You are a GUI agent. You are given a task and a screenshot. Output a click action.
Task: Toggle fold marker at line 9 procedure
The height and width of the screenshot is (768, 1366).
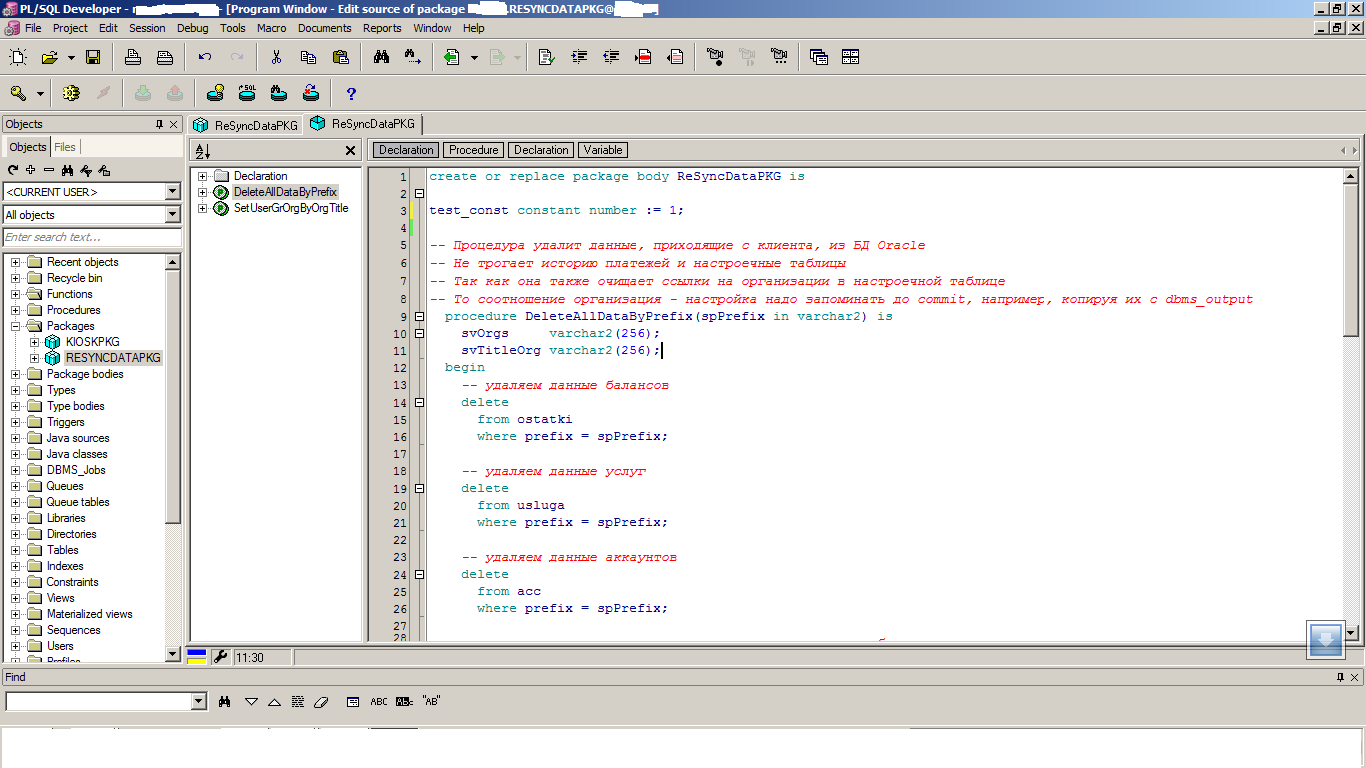point(420,317)
